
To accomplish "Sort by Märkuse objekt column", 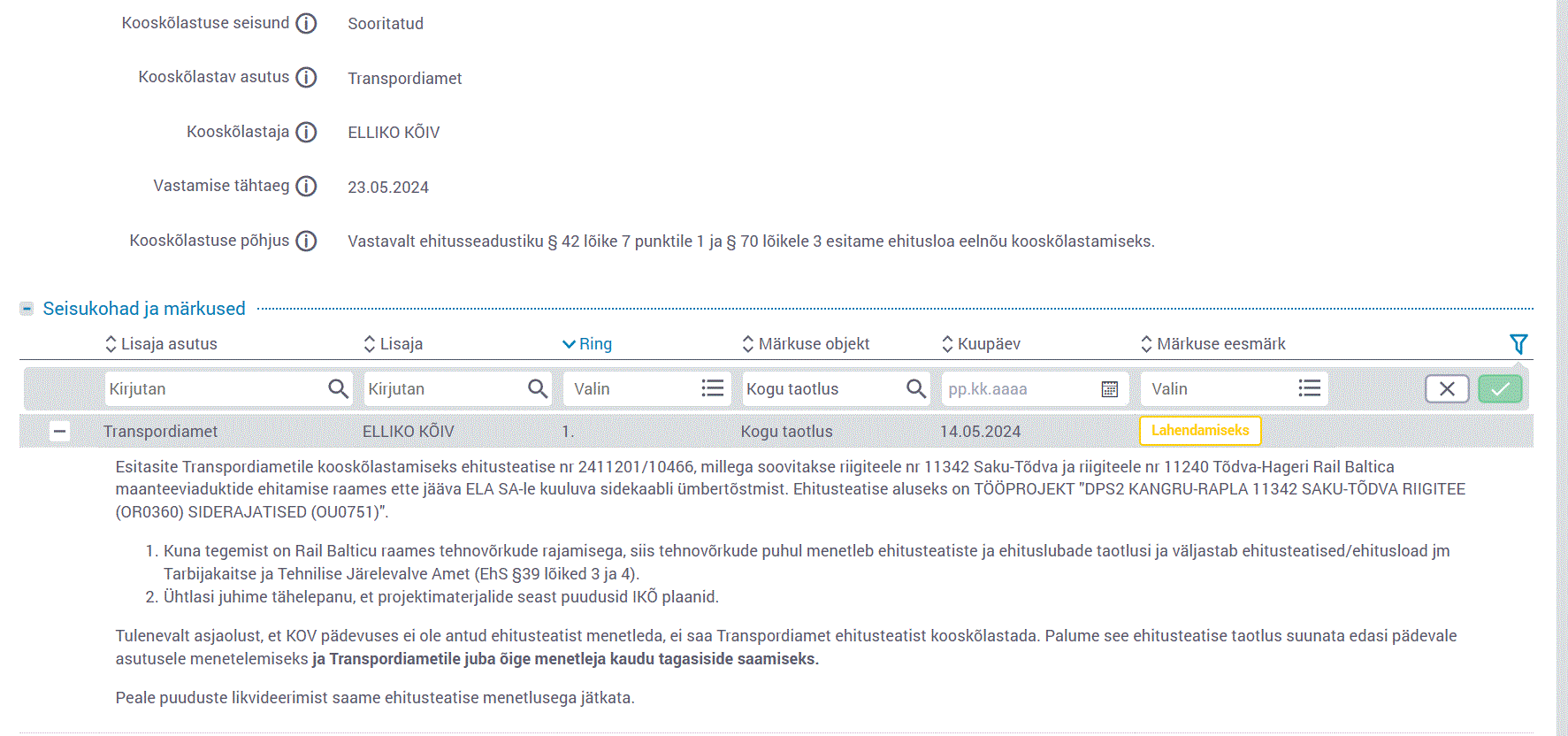I will click(x=806, y=344).
